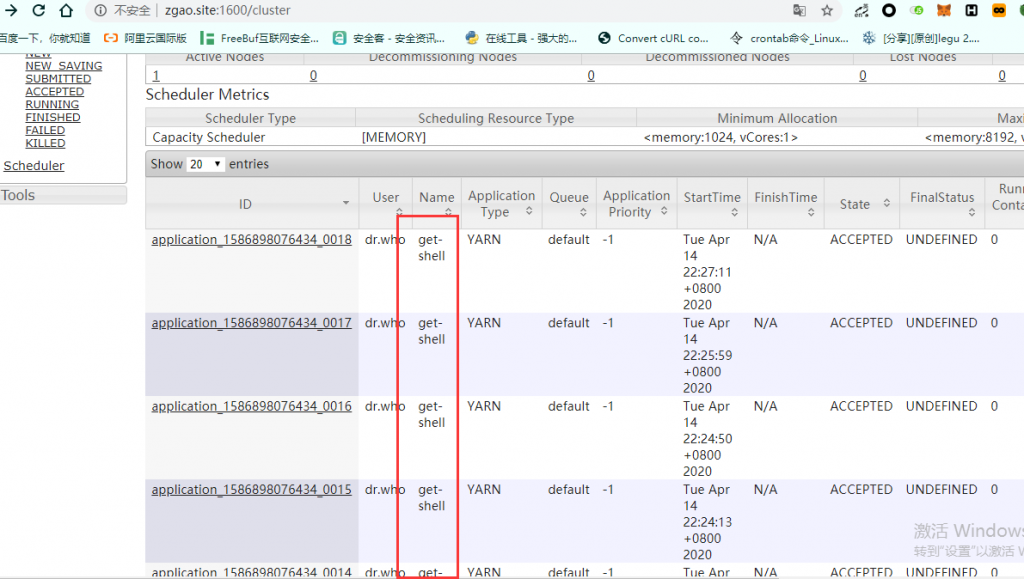Click the FAILED state filter link

pos(45,130)
